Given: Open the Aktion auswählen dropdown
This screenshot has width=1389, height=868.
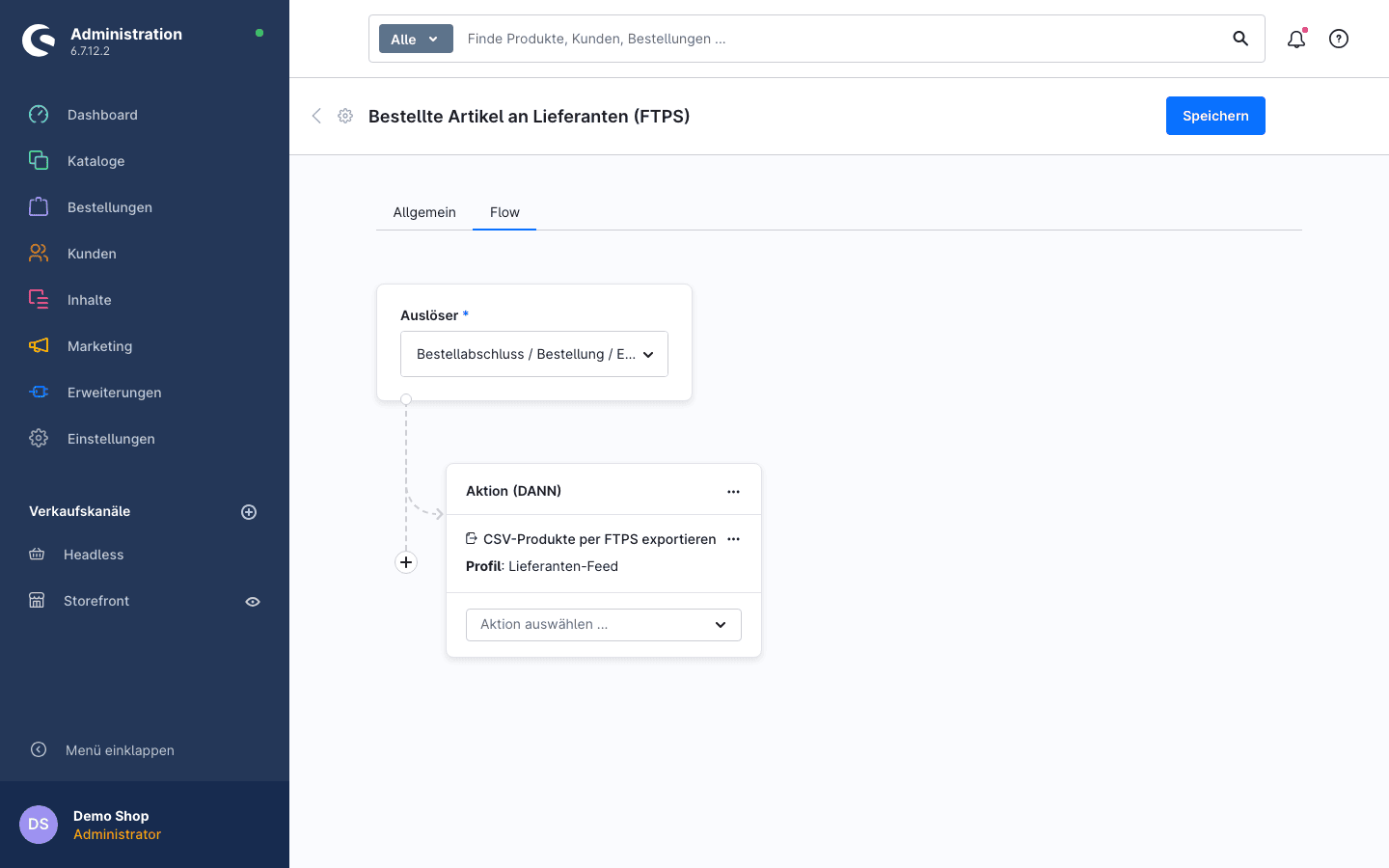Looking at the screenshot, I should (604, 625).
